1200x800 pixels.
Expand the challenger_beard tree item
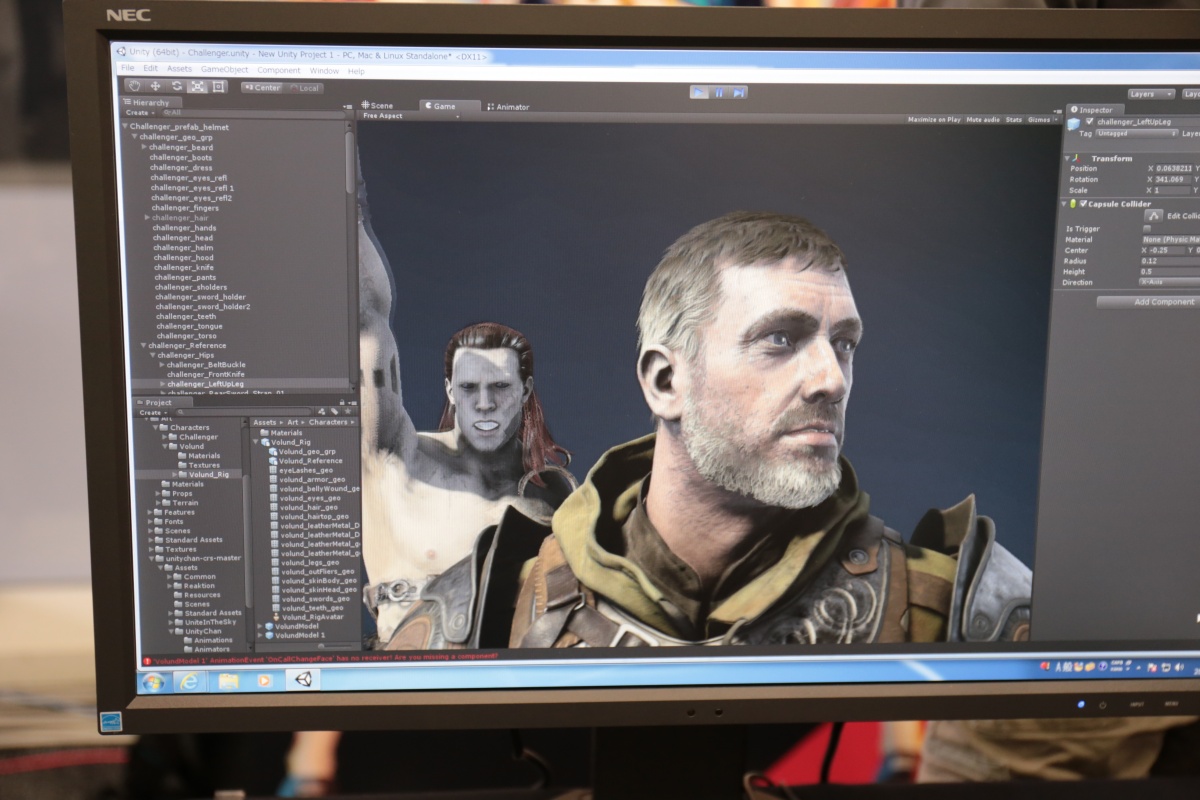tap(144, 147)
